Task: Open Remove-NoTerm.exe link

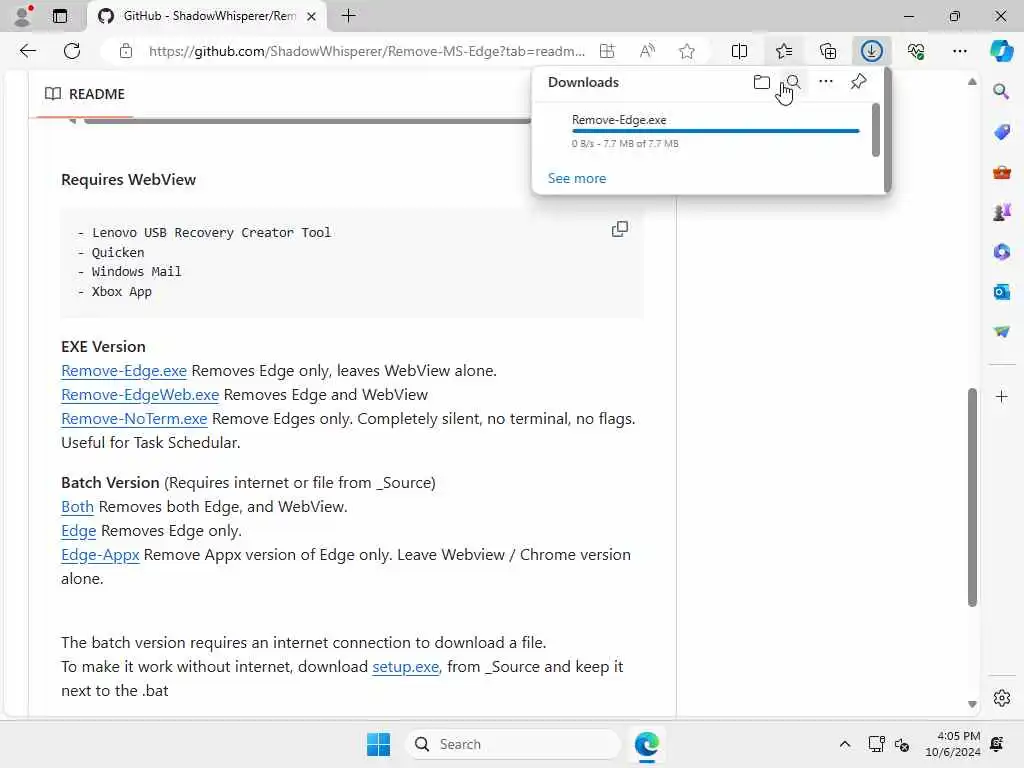Action: (134, 419)
